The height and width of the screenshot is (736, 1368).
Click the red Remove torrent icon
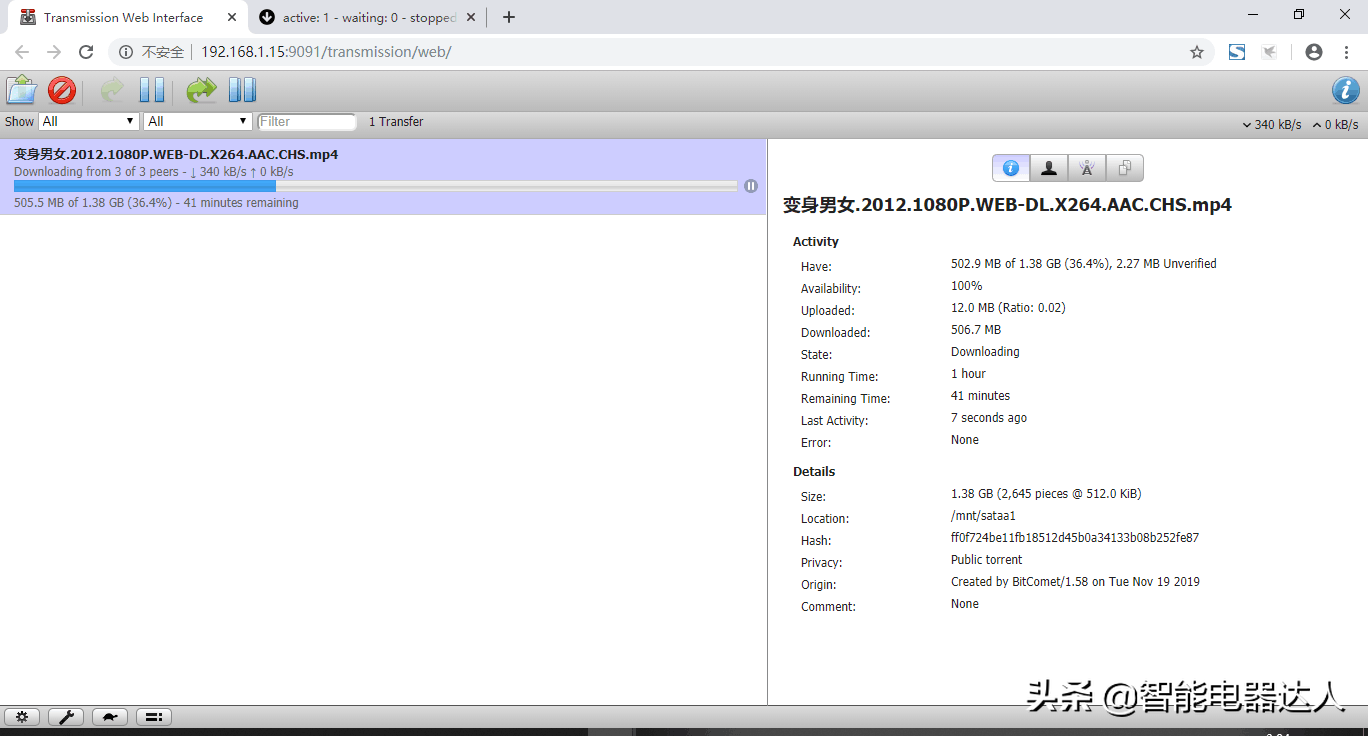pos(62,90)
